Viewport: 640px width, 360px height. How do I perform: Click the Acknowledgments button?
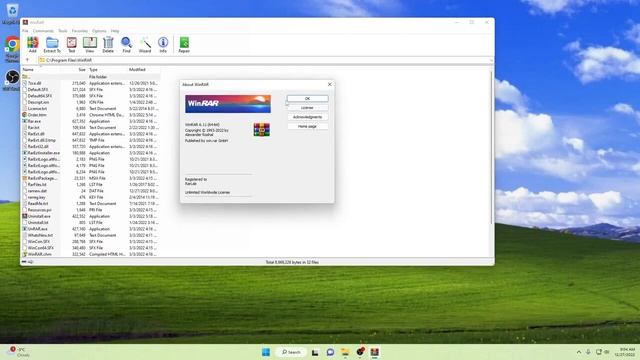coord(307,117)
